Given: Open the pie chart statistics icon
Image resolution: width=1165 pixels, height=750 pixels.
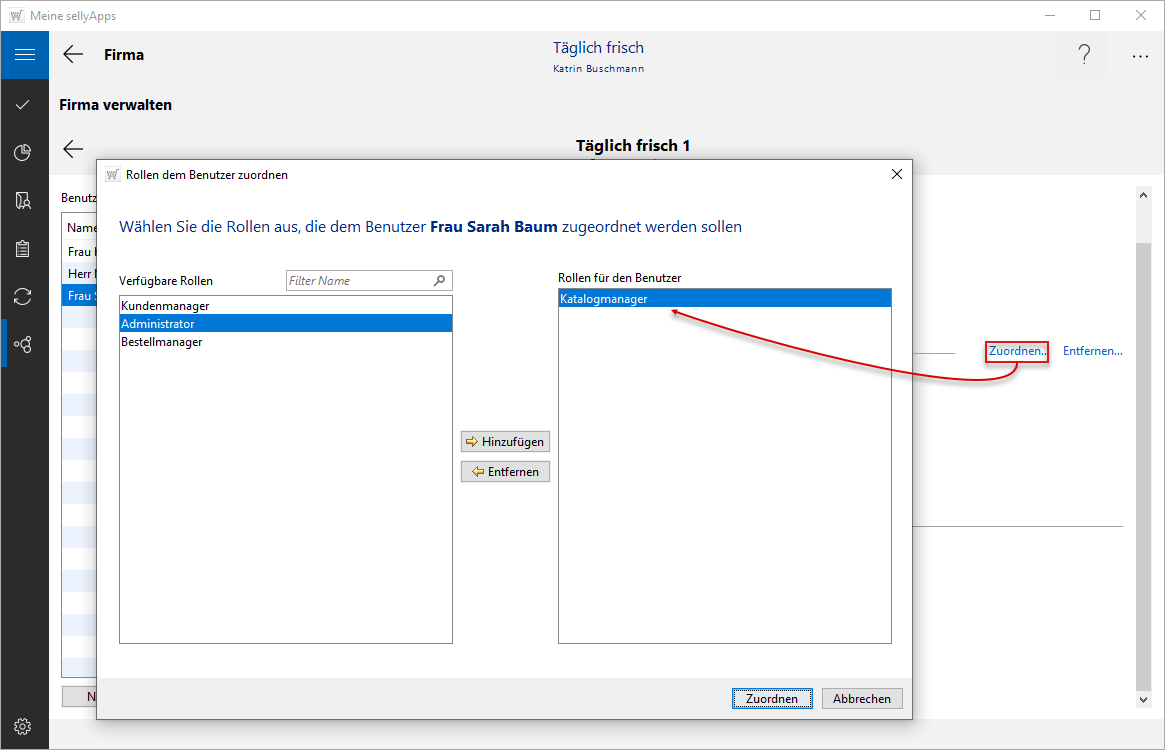Looking at the screenshot, I should [24, 152].
